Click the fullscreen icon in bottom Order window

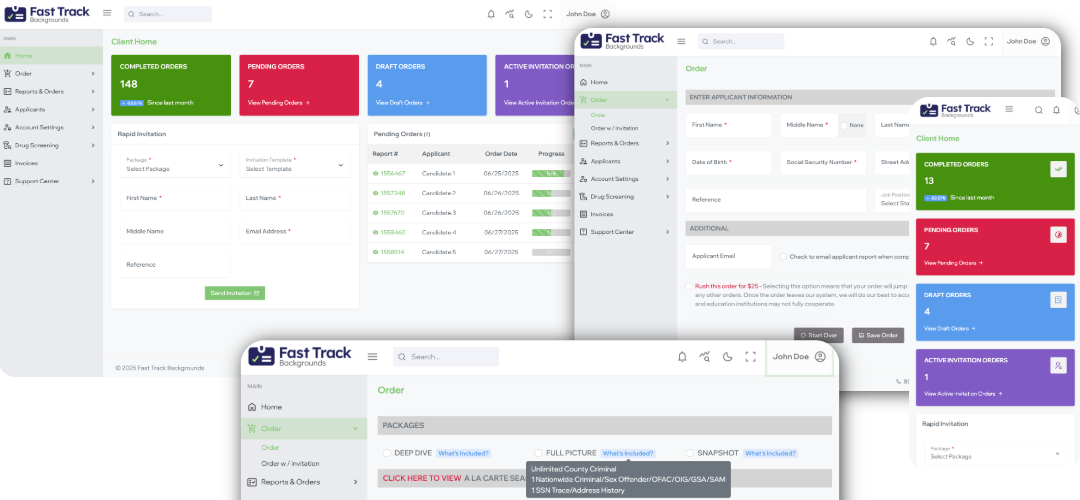749,357
